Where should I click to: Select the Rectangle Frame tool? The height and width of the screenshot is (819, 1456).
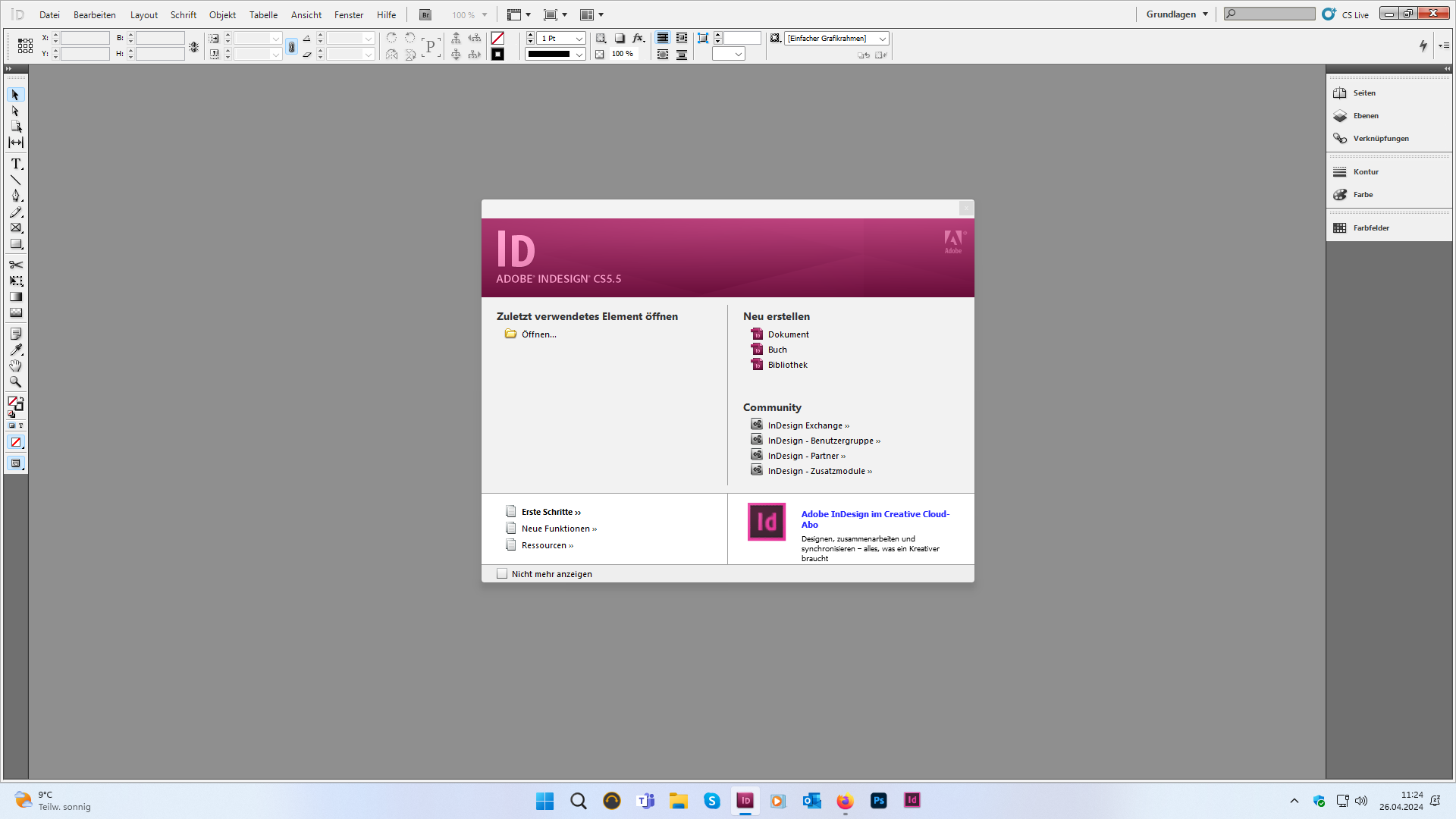click(x=15, y=227)
